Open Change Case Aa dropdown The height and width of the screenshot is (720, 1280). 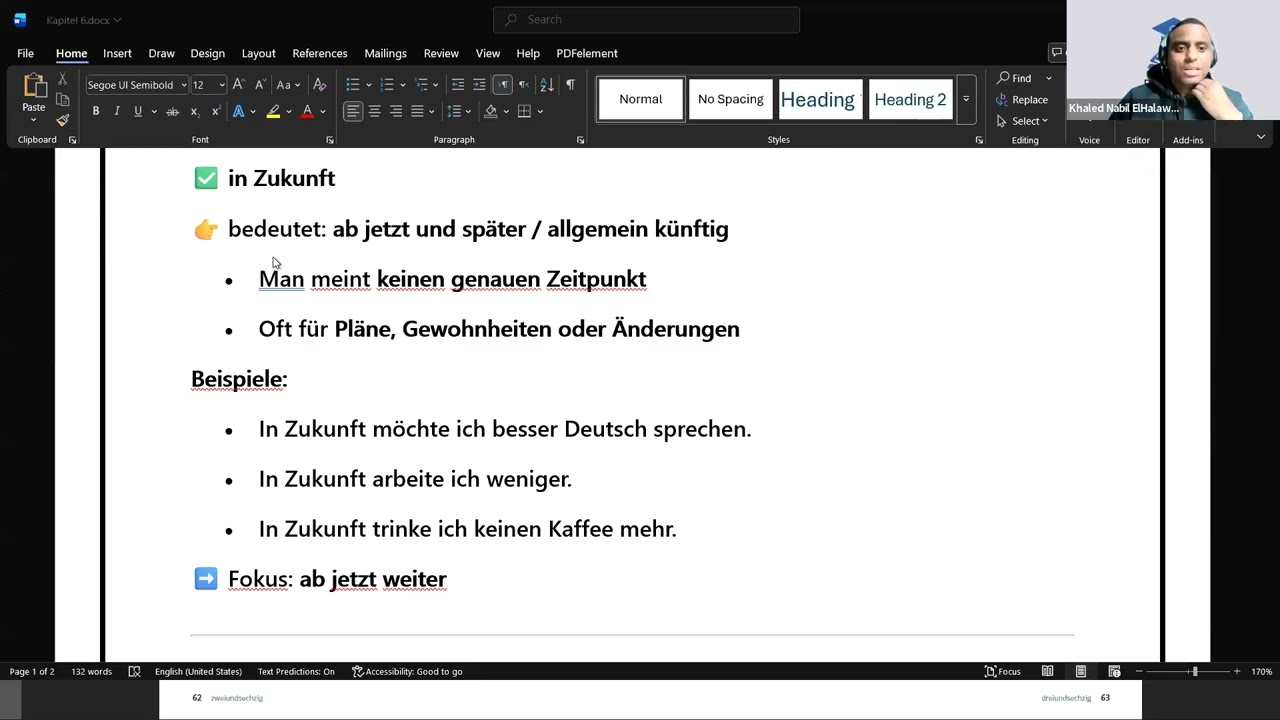288,85
